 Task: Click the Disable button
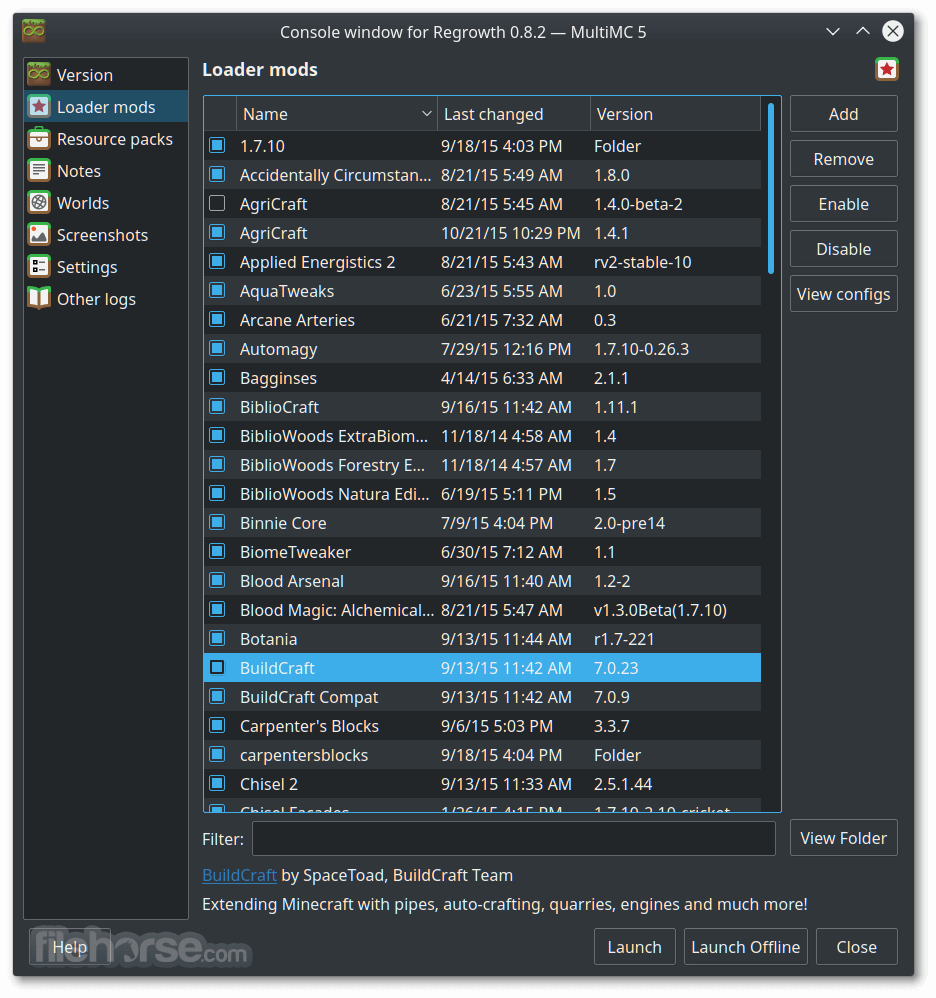843,249
